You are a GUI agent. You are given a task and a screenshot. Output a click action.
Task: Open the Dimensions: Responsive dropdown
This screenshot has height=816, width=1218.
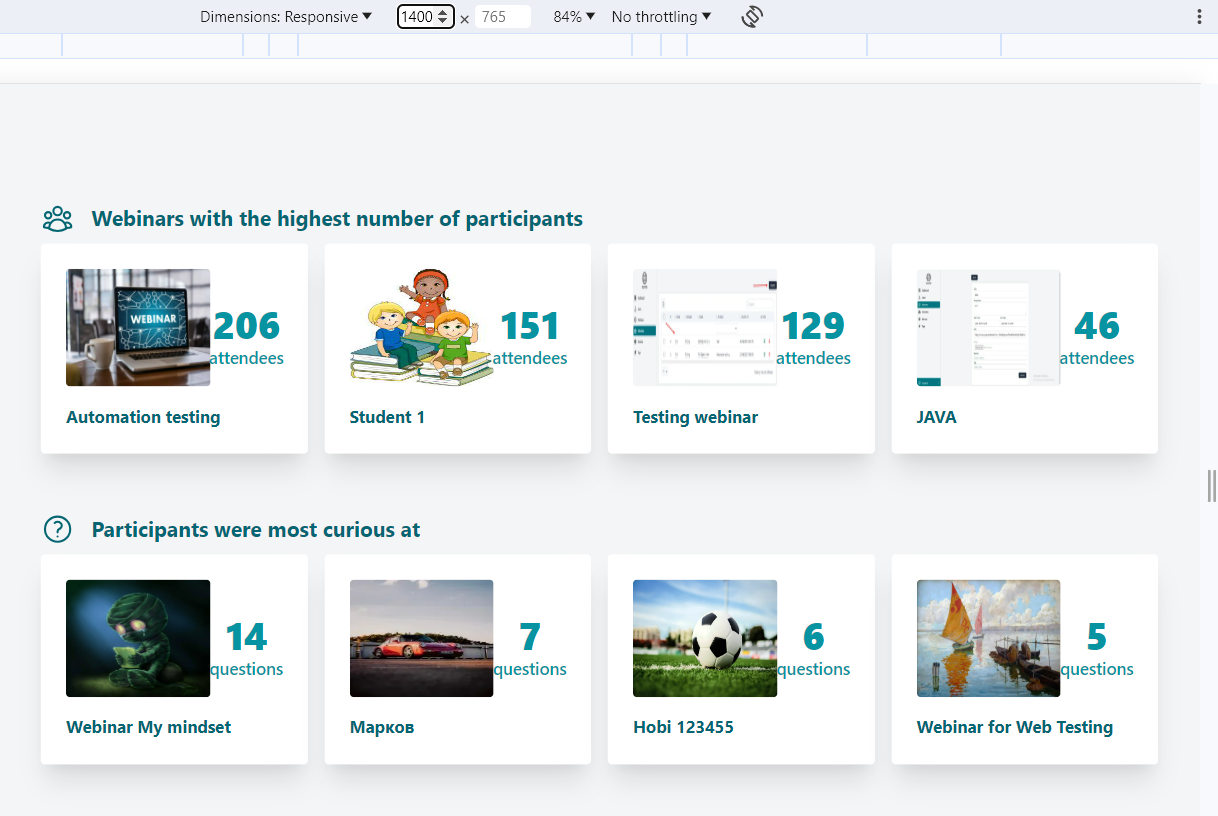286,17
